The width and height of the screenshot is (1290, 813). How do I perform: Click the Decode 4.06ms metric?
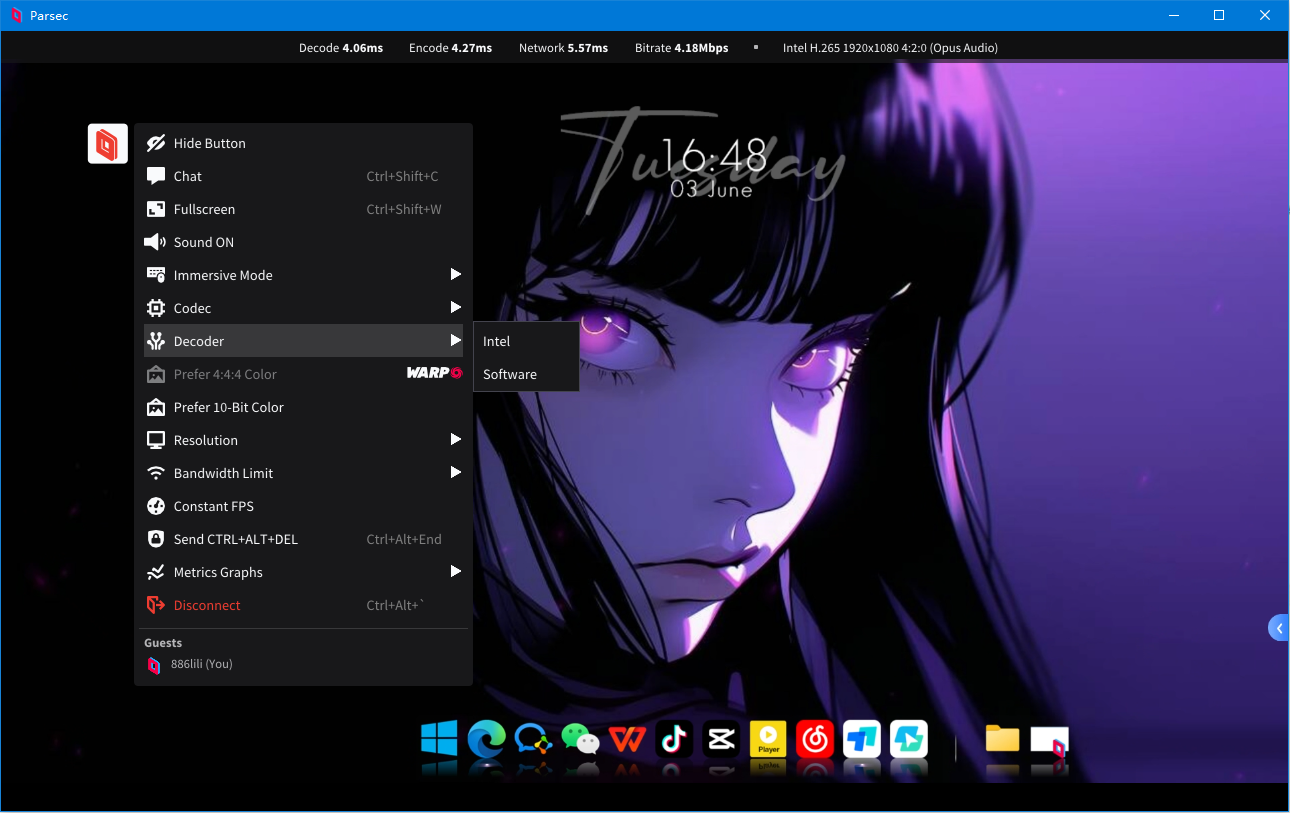[341, 48]
